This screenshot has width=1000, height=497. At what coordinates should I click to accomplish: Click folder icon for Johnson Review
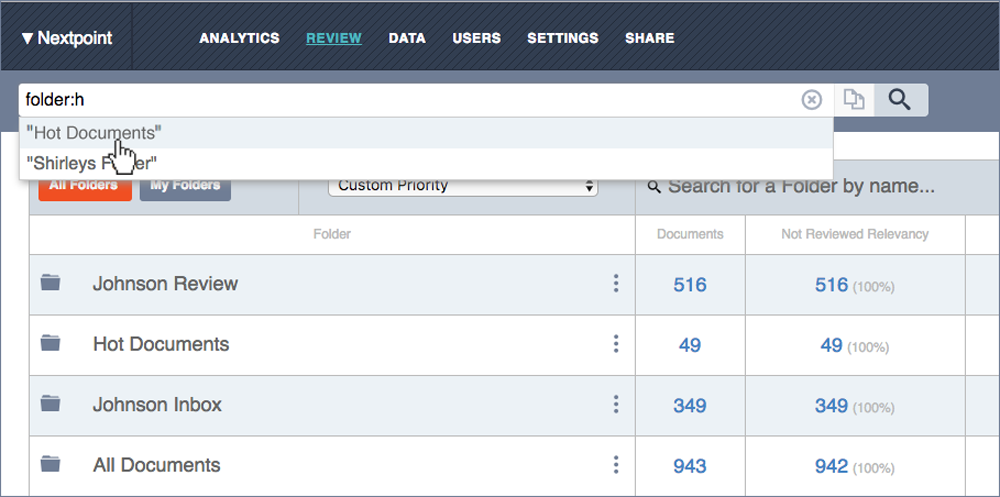50,283
